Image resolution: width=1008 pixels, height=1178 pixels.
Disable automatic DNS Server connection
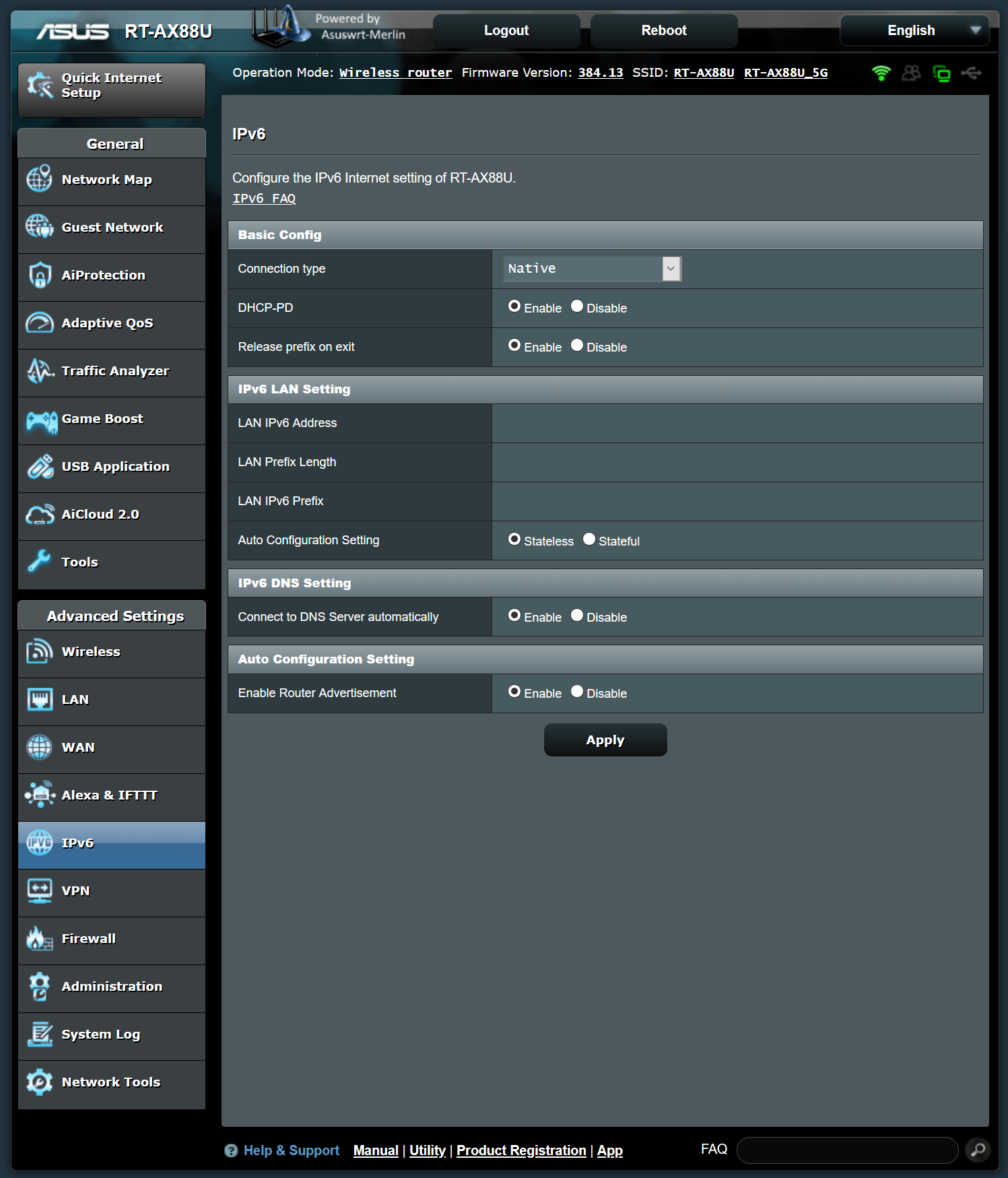click(x=577, y=616)
